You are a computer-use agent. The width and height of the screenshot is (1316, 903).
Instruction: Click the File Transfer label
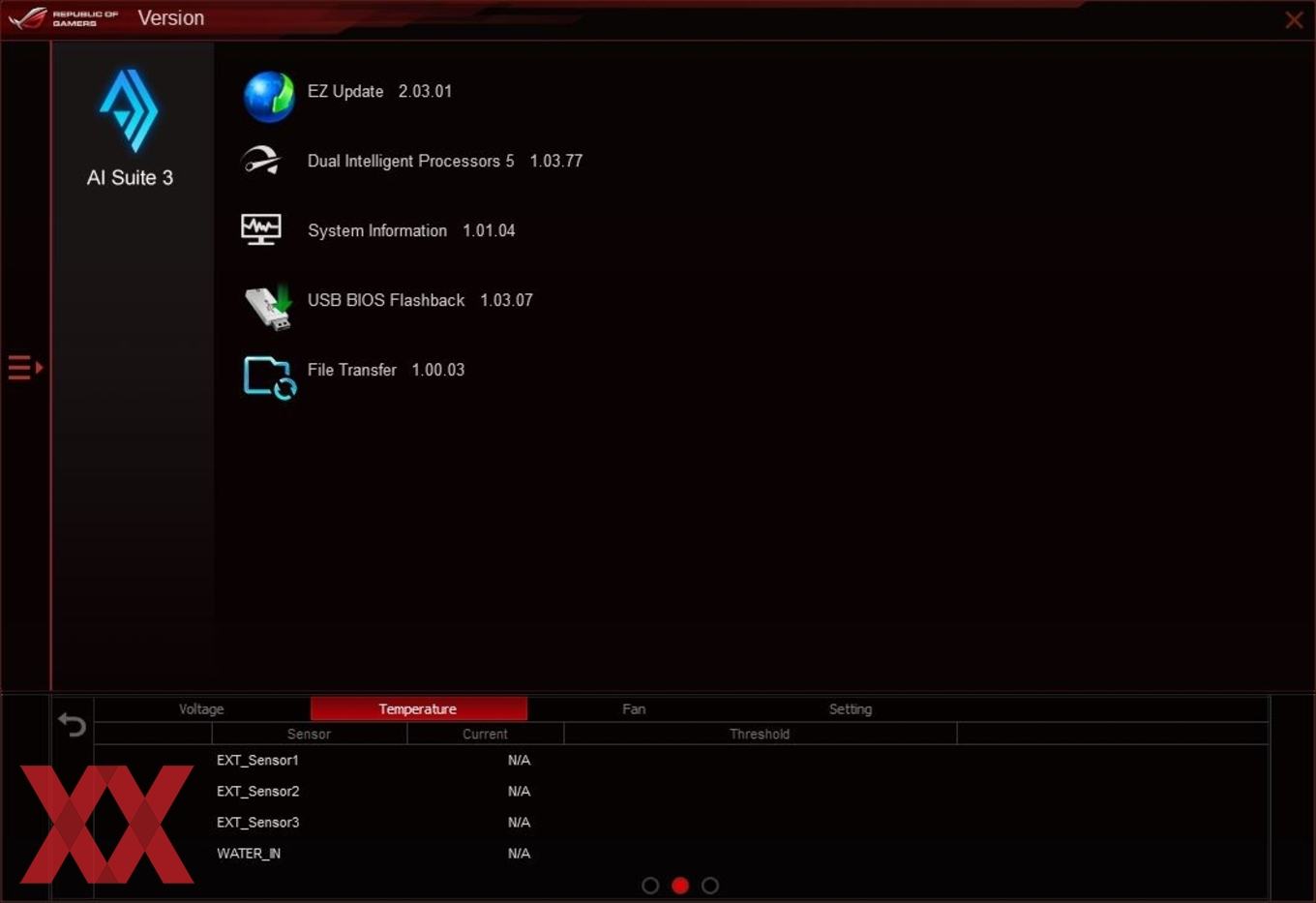(x=352, y=370)
